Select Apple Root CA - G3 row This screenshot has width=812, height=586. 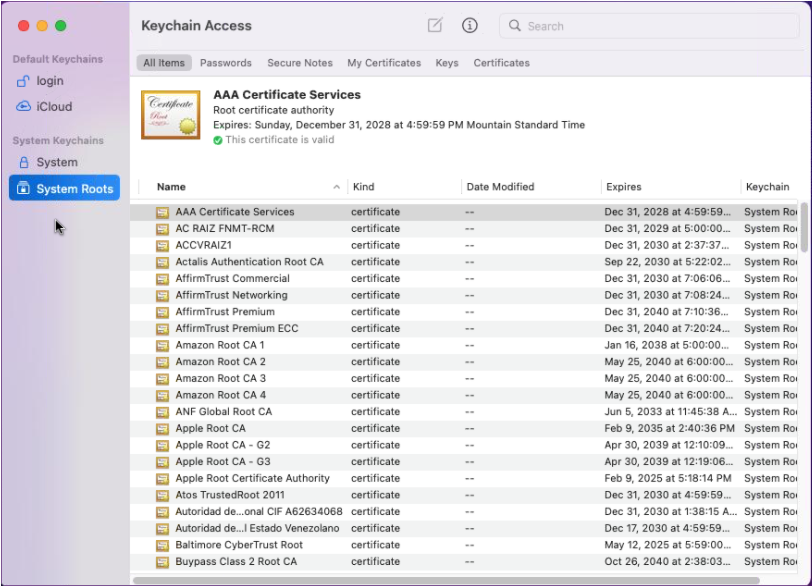463,462
